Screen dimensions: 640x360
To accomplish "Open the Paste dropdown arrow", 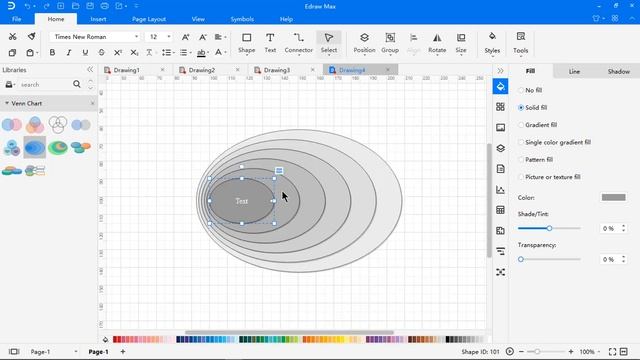I will coord(37,53).
